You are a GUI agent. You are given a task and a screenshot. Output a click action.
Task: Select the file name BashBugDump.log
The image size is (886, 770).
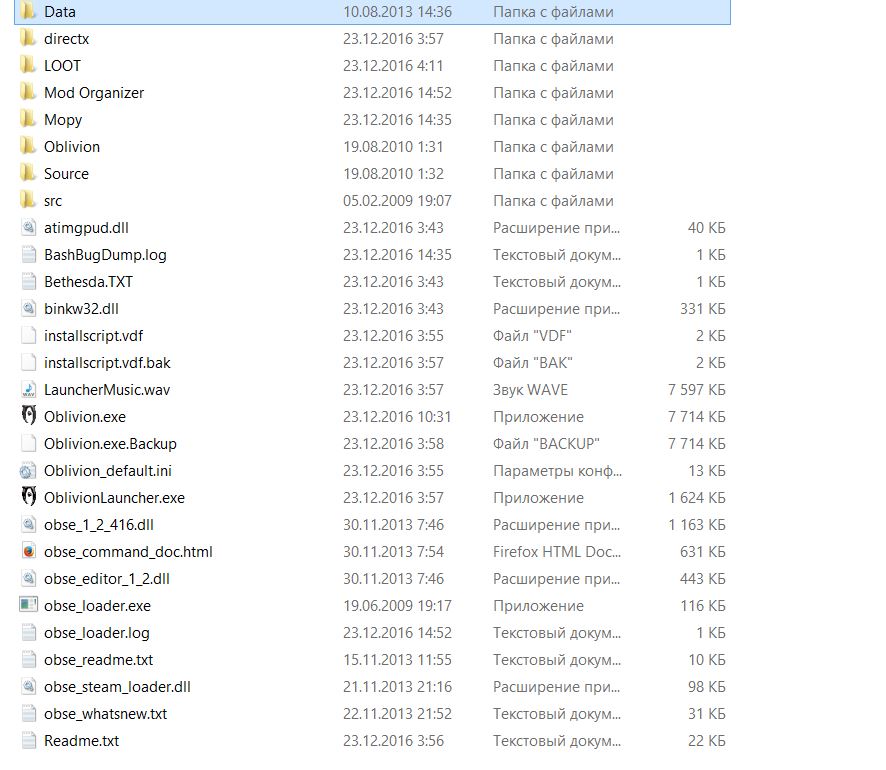tap(106, 255)
